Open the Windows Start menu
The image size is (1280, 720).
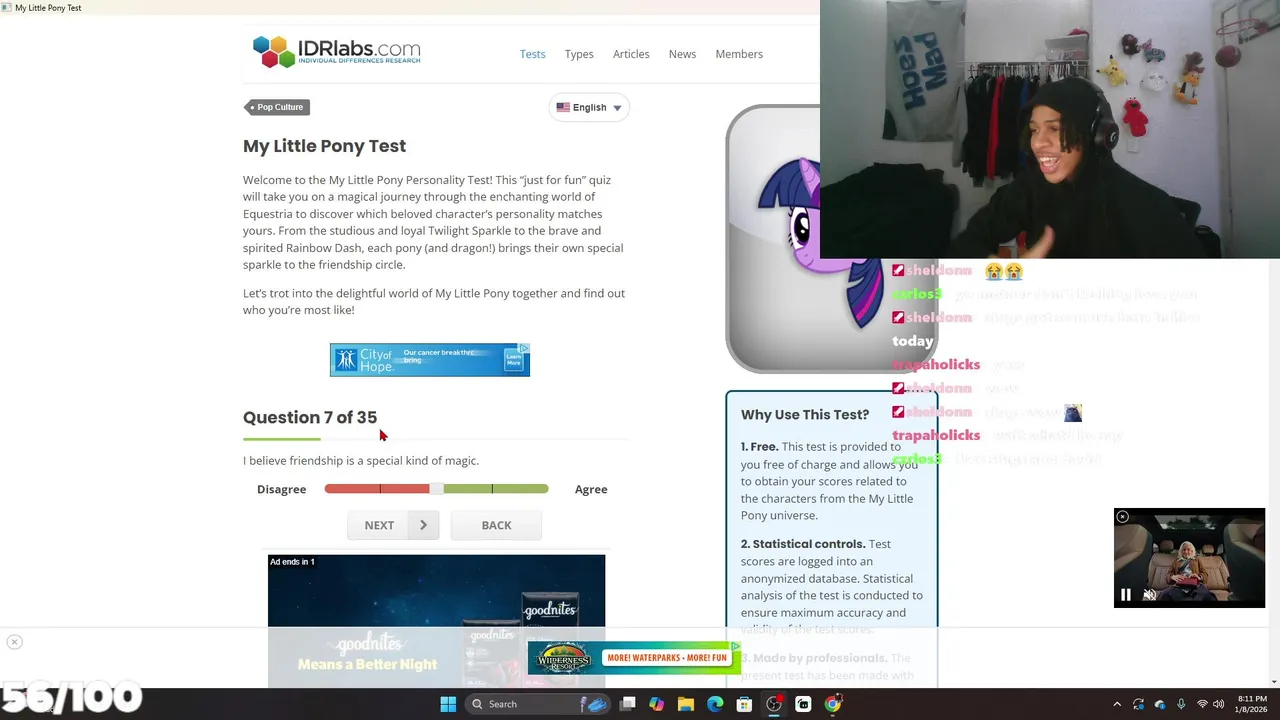click(x=448, y=704)
